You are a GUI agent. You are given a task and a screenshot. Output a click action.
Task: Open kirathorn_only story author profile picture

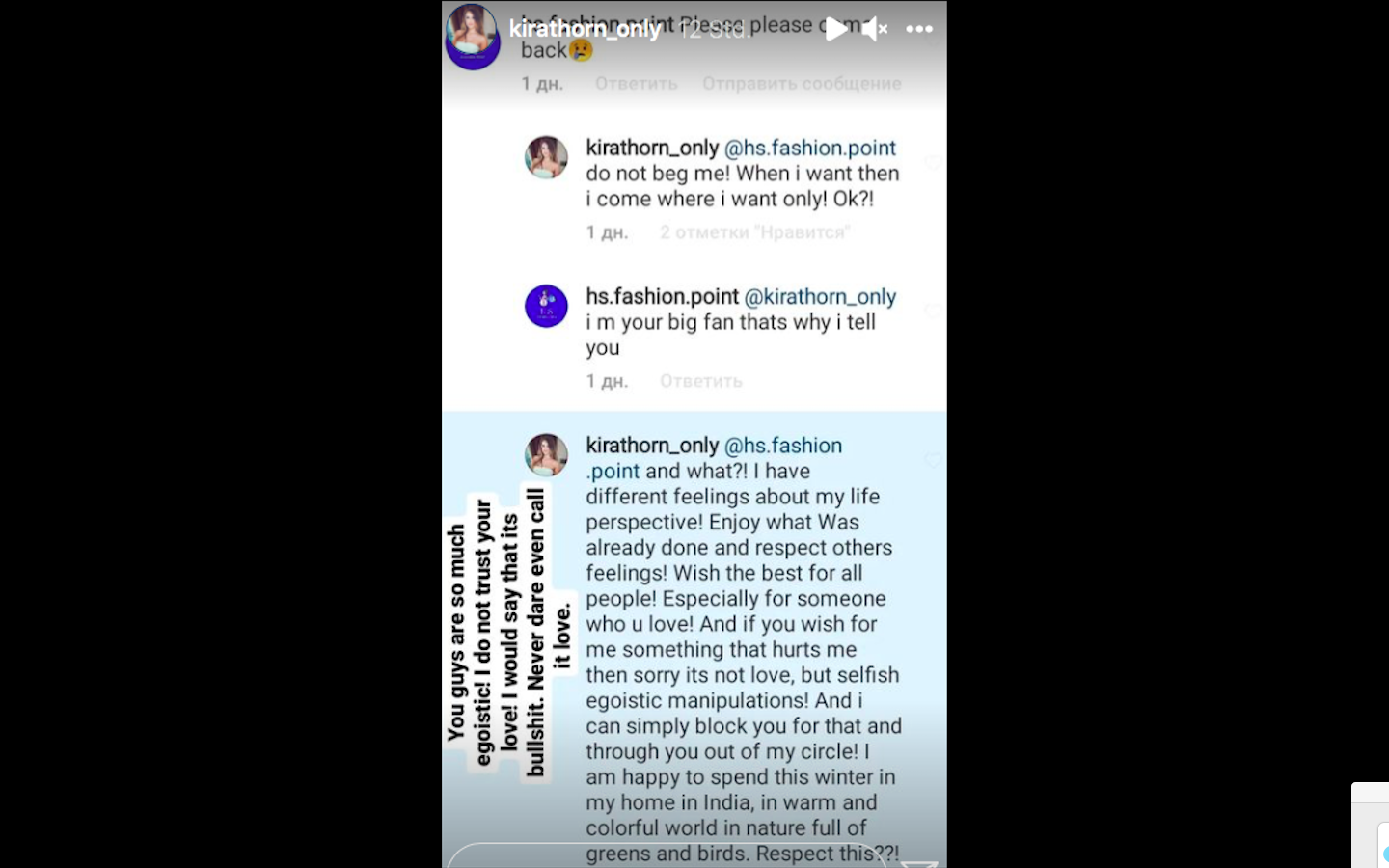pyautogui.click(x=473, y=37)
